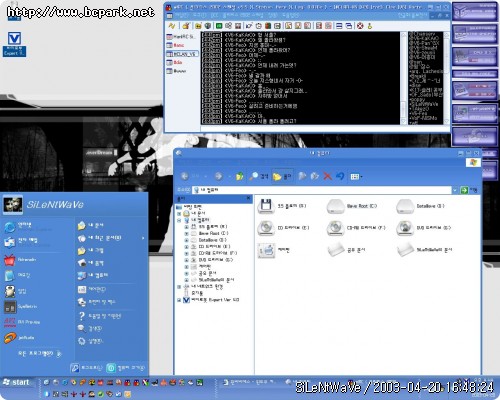Click the Log Off button in Start menu
The width and height of the screenshot is (500, 400).
click(86, 368)
